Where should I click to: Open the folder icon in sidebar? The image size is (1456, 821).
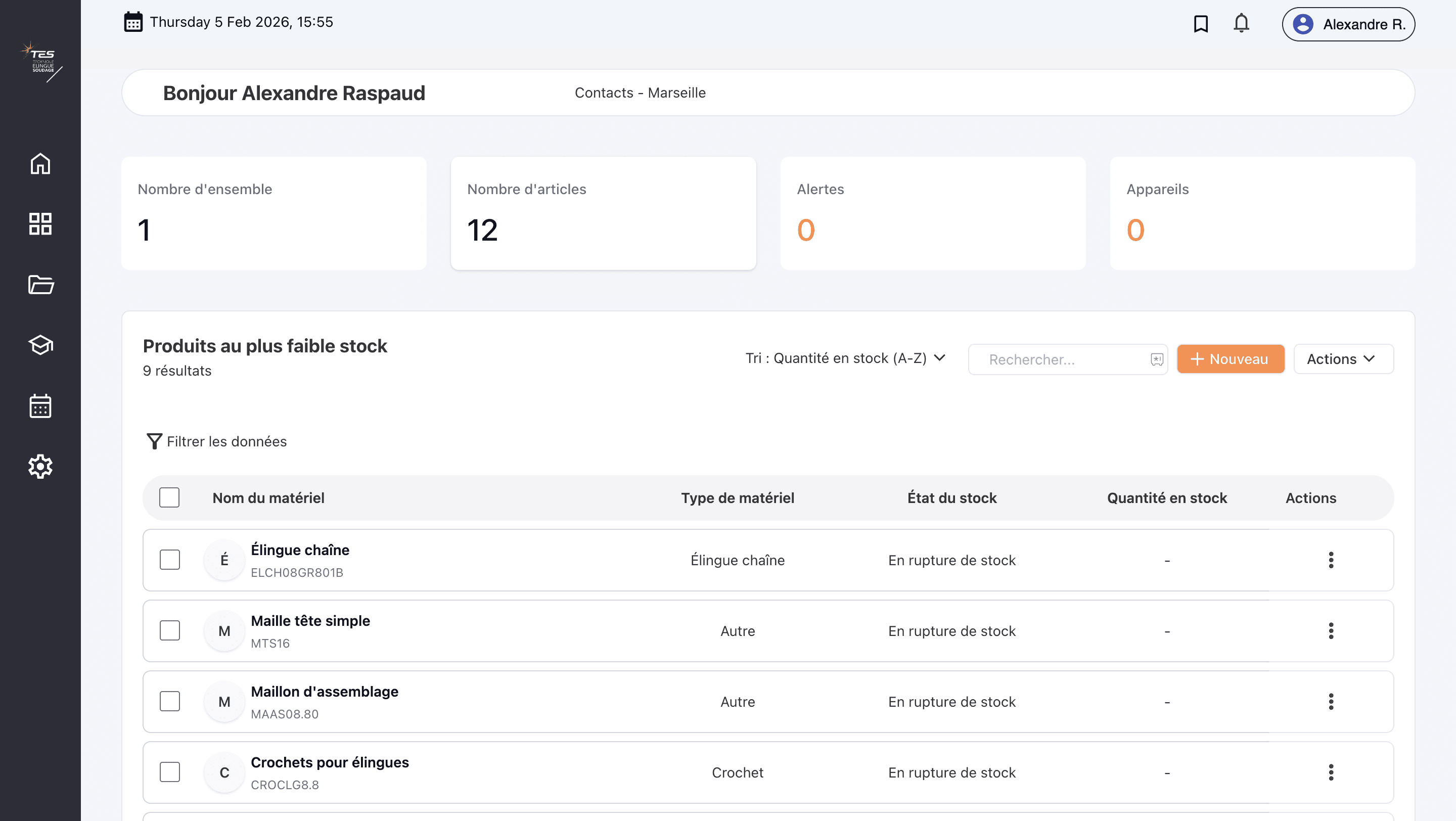[x=40, y=284]
